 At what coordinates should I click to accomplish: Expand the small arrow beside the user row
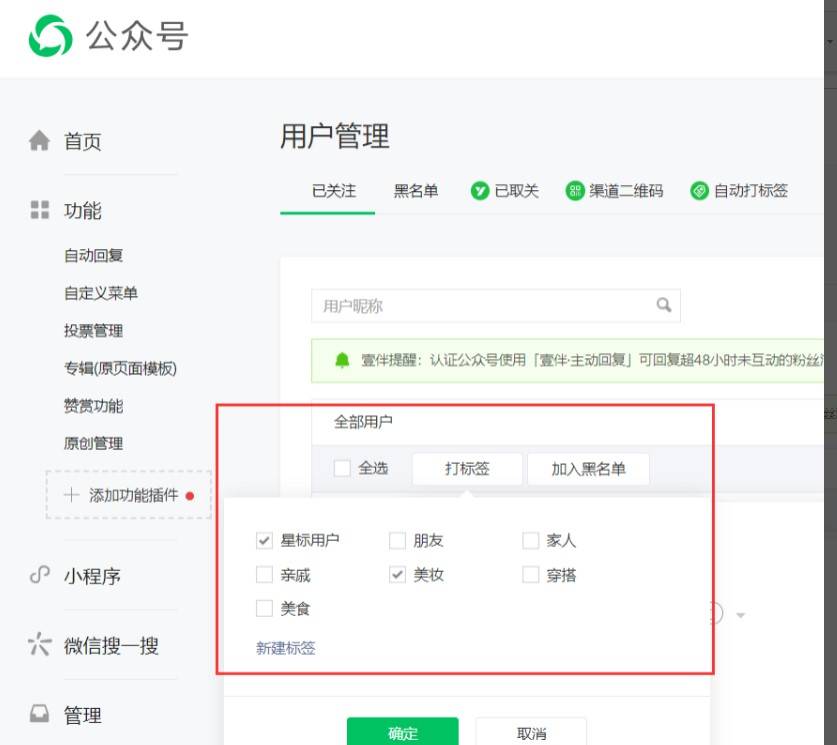pos(740,615)
